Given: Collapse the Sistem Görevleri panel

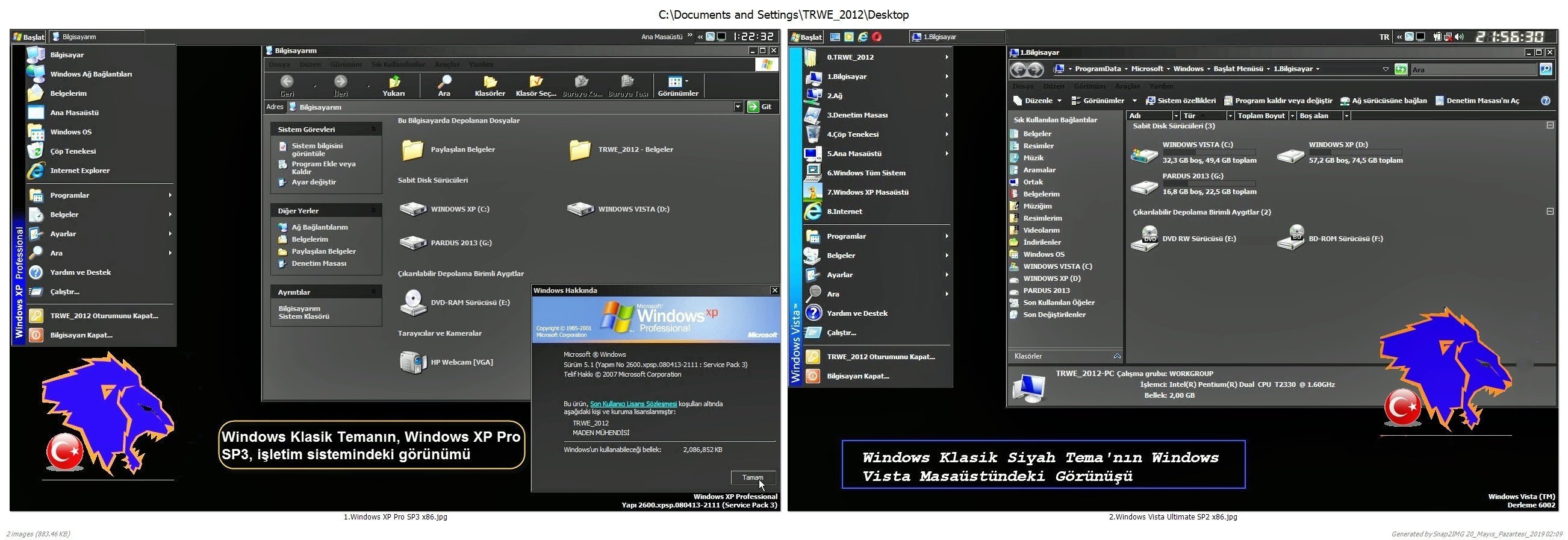Looking at the screenshot, I should [373, 129].
